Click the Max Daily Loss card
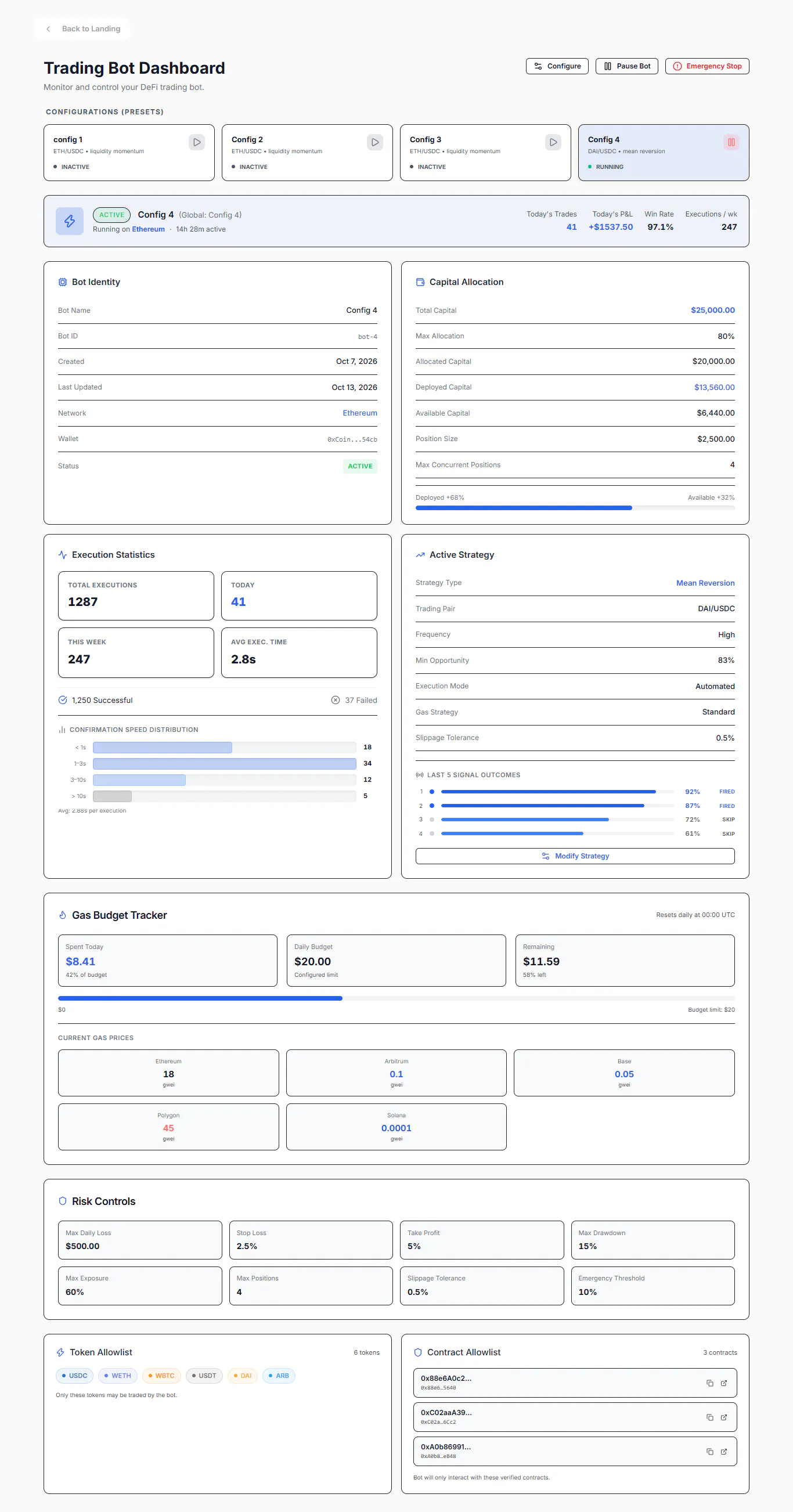 (140, 1240)
